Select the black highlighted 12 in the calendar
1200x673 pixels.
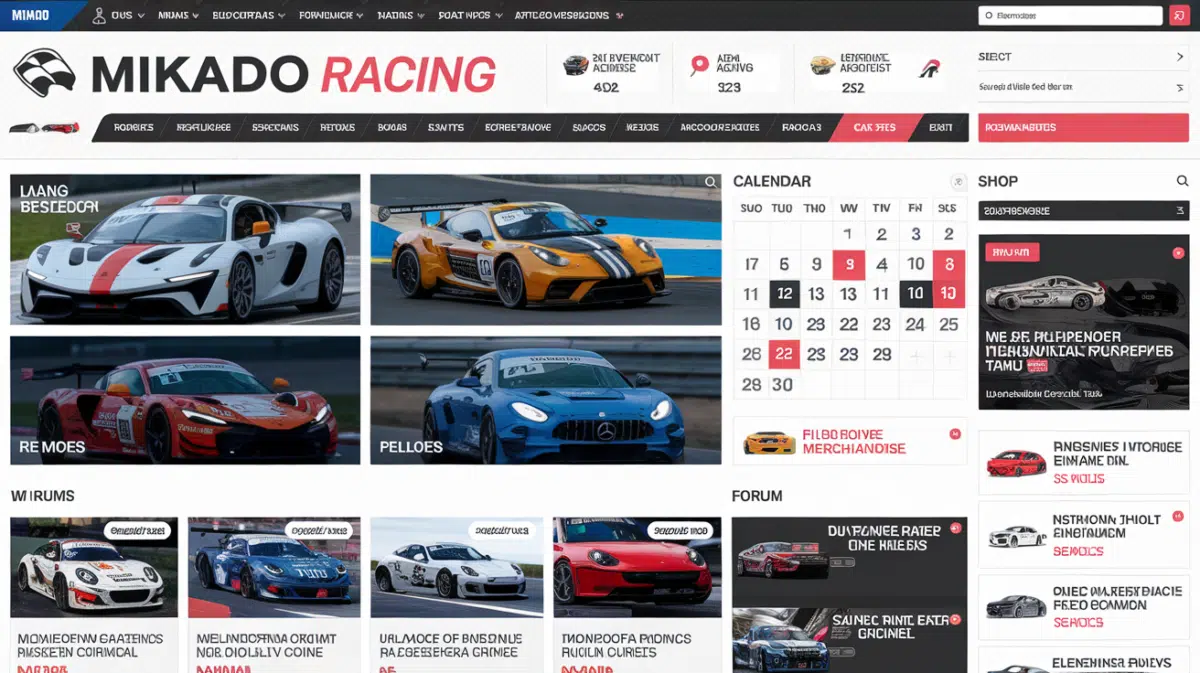[784, 294]
